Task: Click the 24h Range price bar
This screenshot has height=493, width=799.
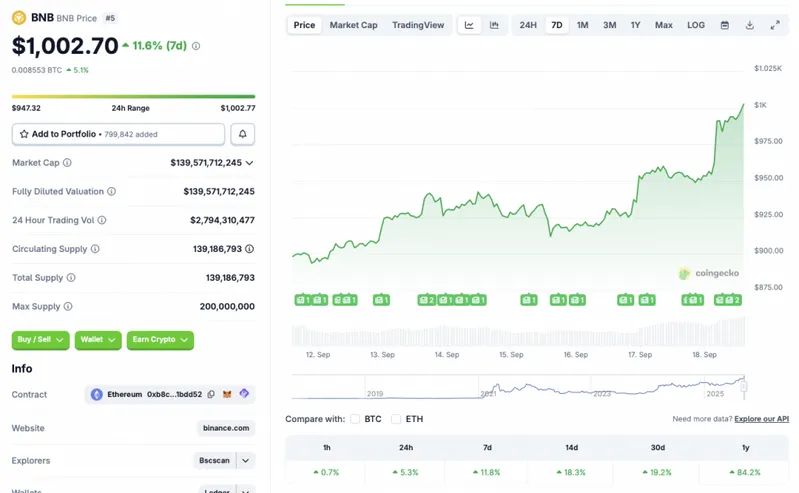Action: coord(134,96)
